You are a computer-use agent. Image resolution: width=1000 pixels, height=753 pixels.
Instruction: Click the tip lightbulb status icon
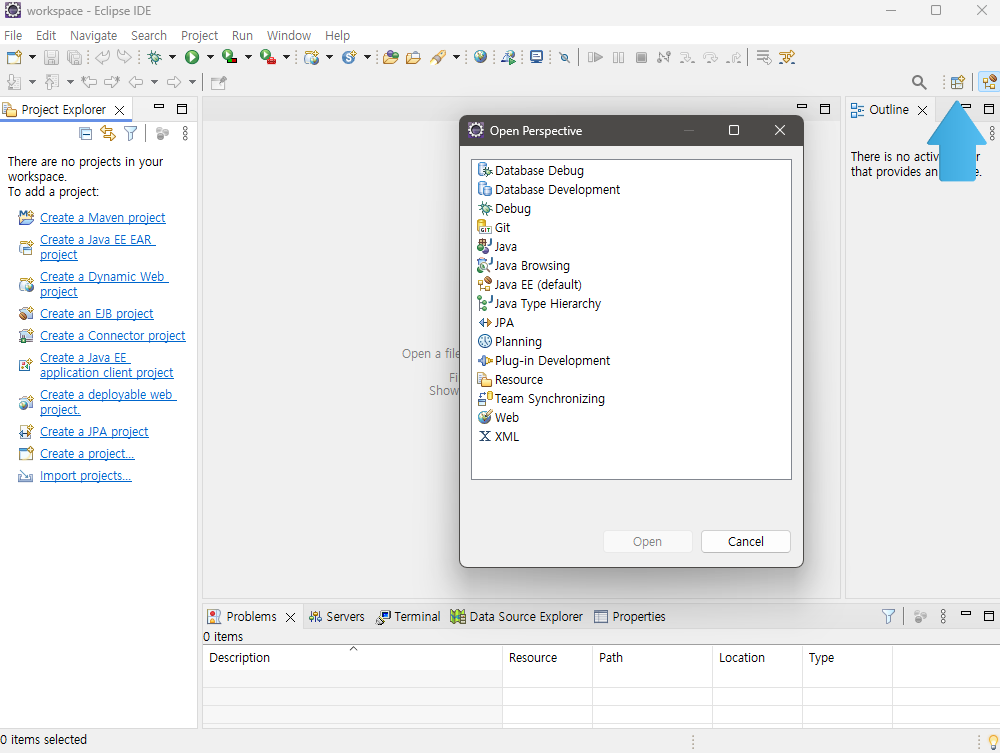993,742
